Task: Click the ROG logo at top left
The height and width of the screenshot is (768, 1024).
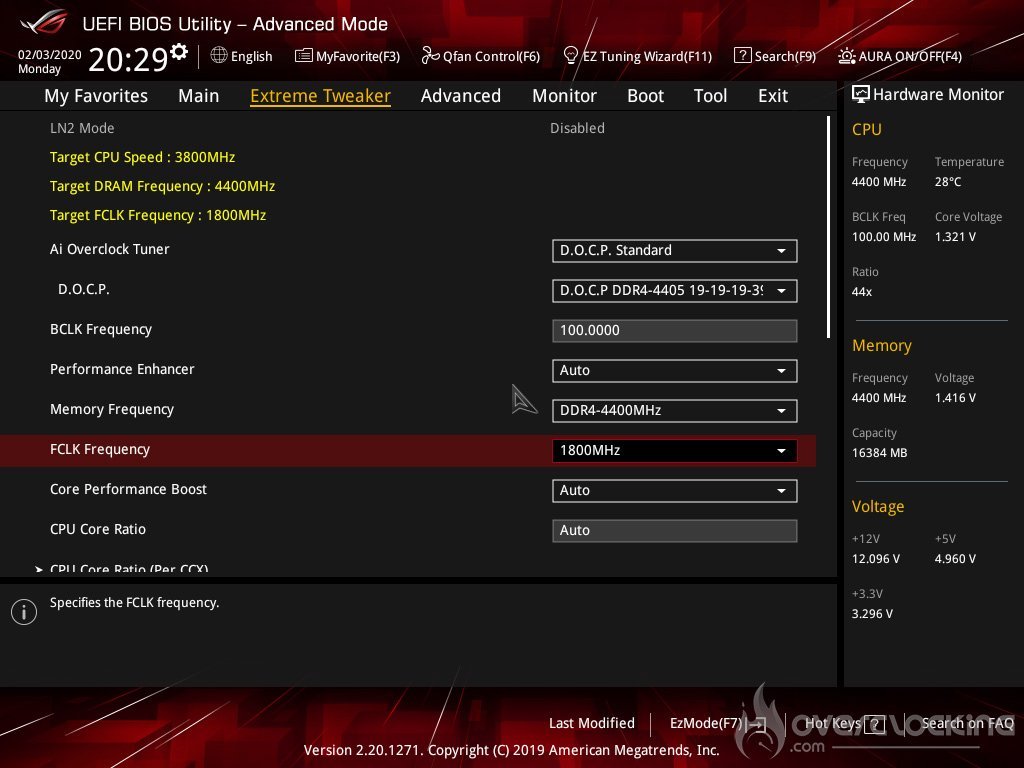Action: 43,23
